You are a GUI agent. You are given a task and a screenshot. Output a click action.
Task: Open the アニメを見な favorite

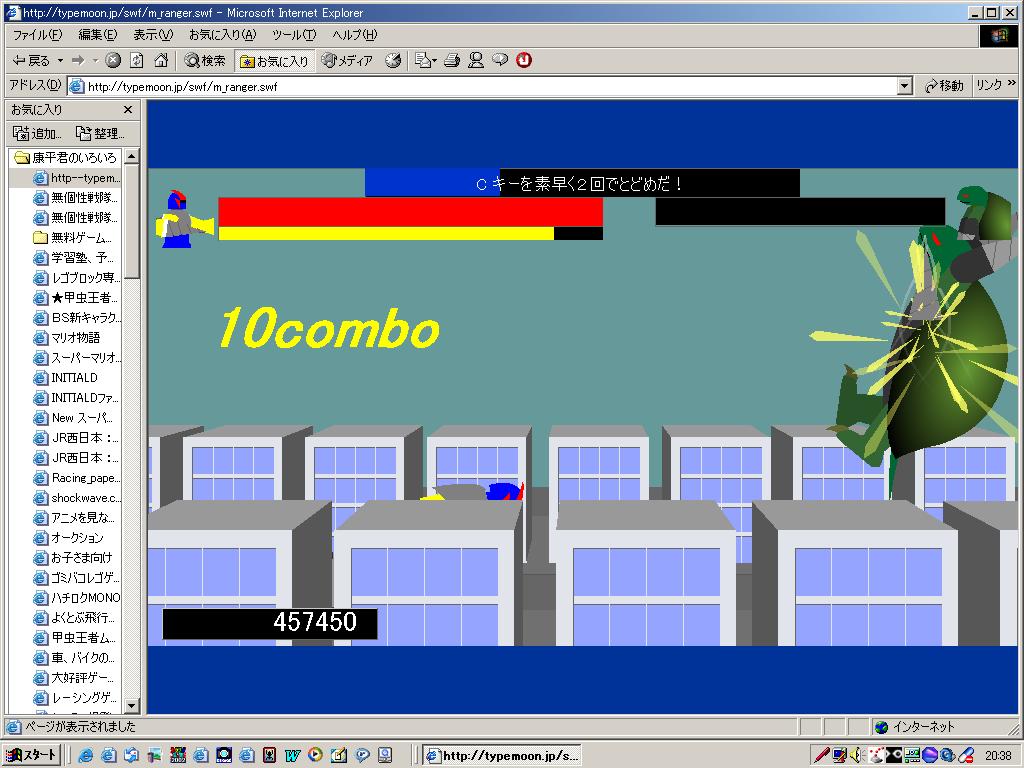coord(74,518)
